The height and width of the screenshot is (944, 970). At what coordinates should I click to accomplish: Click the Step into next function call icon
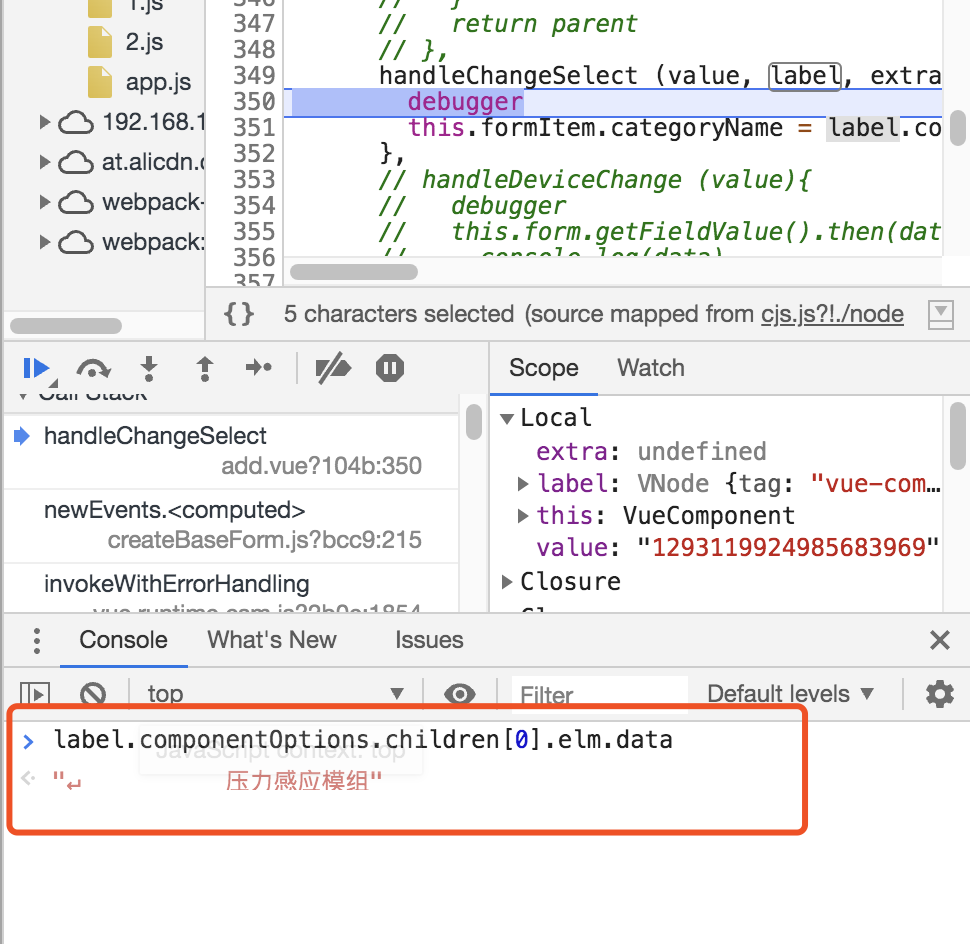(x=149, y=368)
